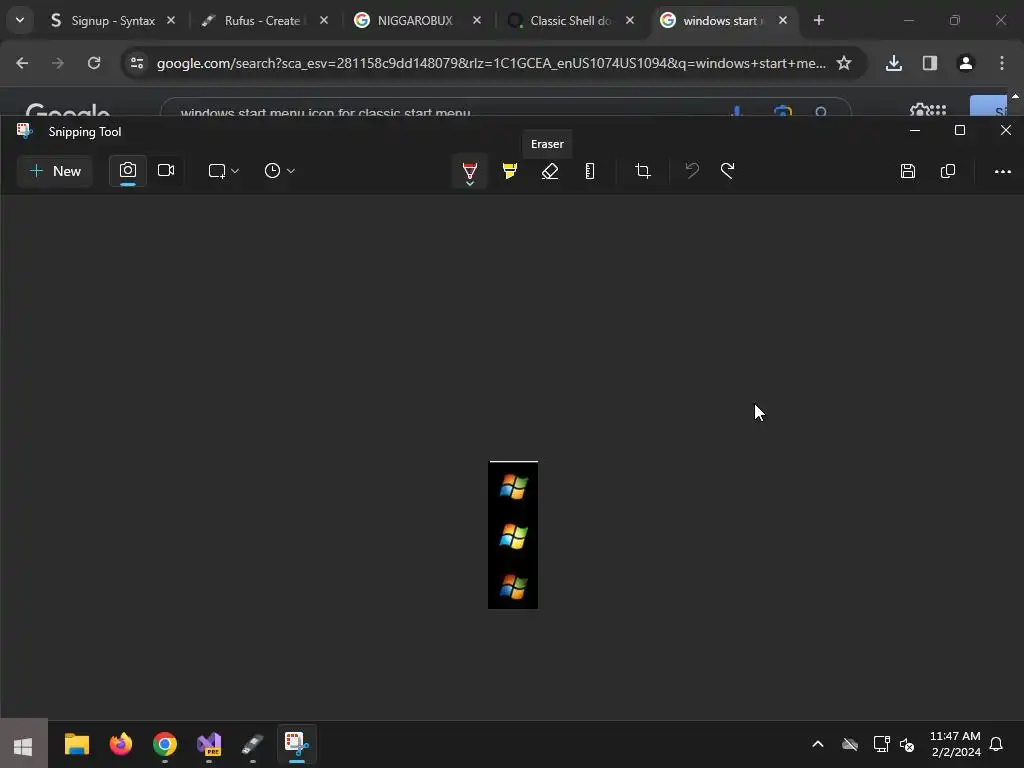Select the red Ballpoint pen tool
The image size is (1024, 768).
tap(470, 172)
